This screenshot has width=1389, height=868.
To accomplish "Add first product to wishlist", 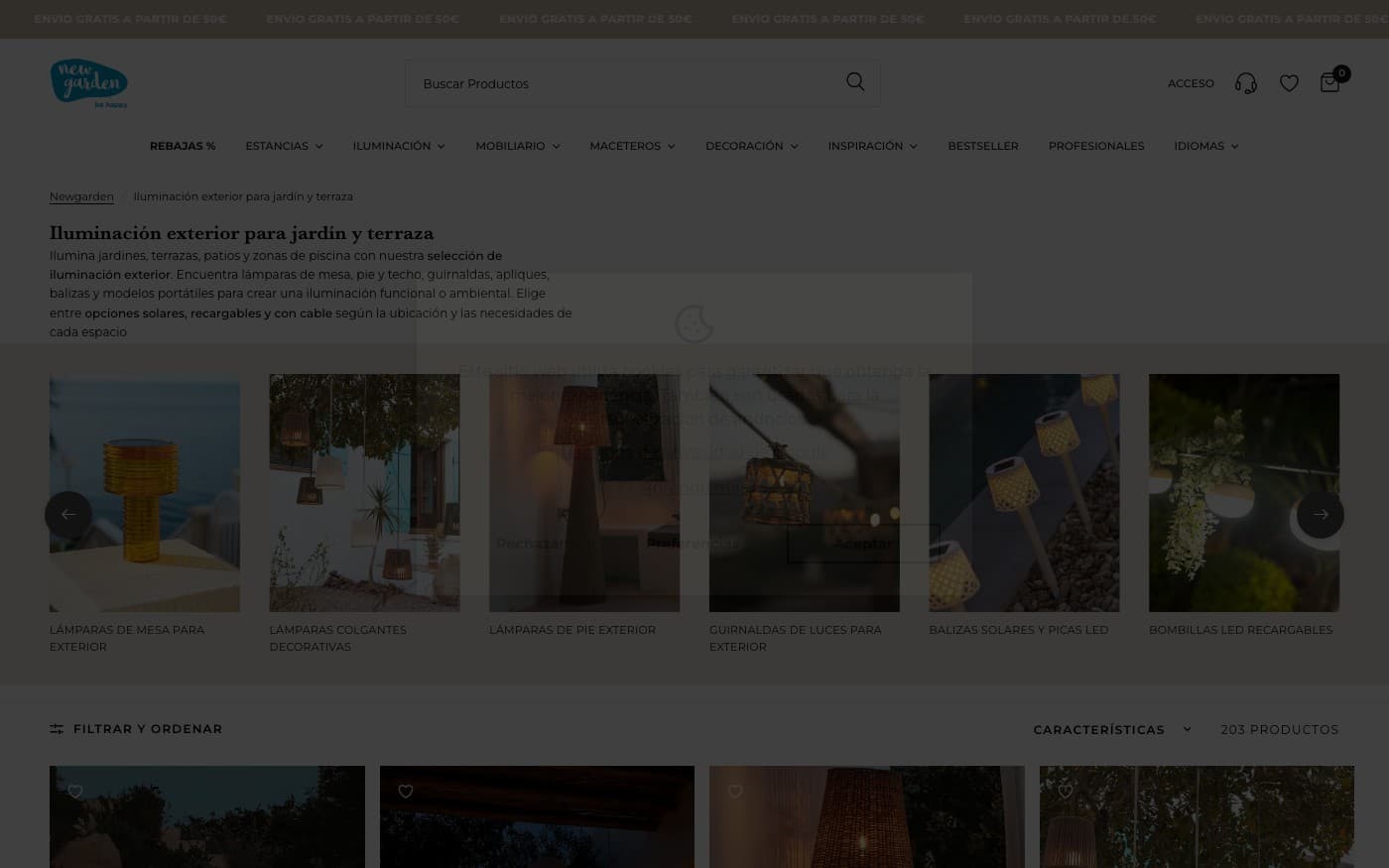I will [x=75, y=792].
